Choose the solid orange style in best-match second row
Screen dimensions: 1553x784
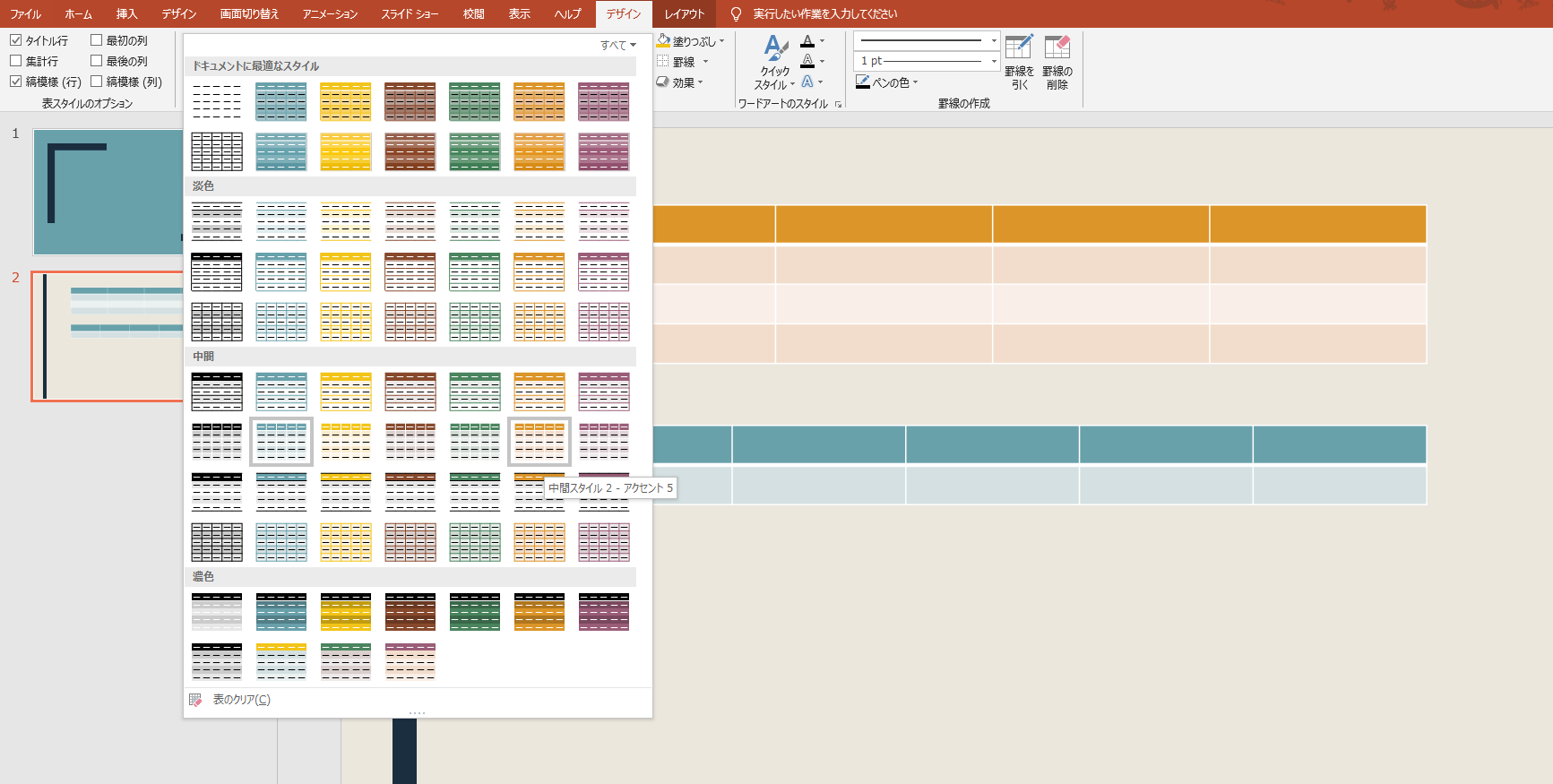(x=539, y=152)
